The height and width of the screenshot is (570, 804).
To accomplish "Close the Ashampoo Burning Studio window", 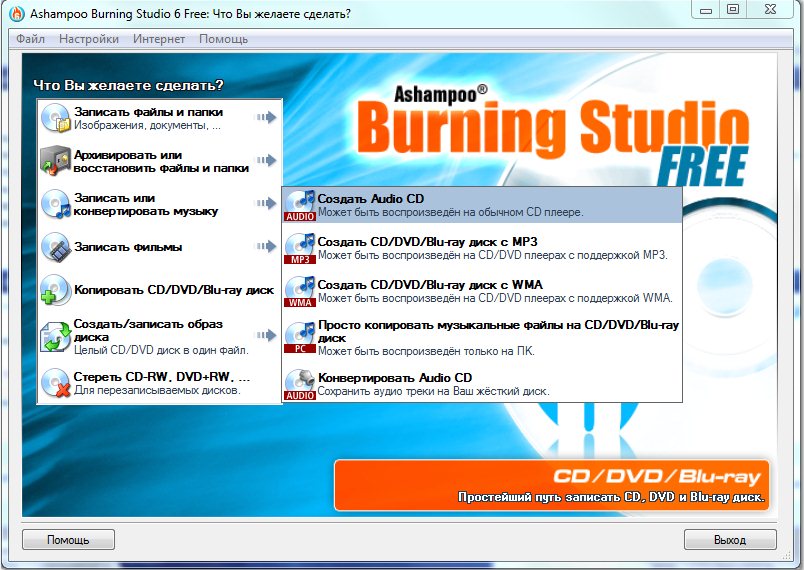I will [x=770, y=10].
